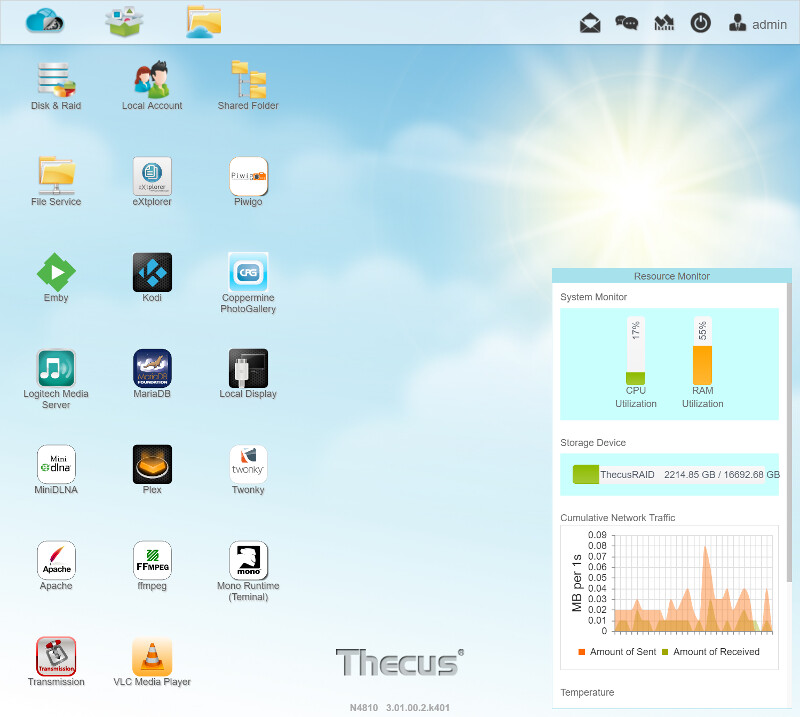Launch Plex
The image size is (800, 717).
[152, 464]
